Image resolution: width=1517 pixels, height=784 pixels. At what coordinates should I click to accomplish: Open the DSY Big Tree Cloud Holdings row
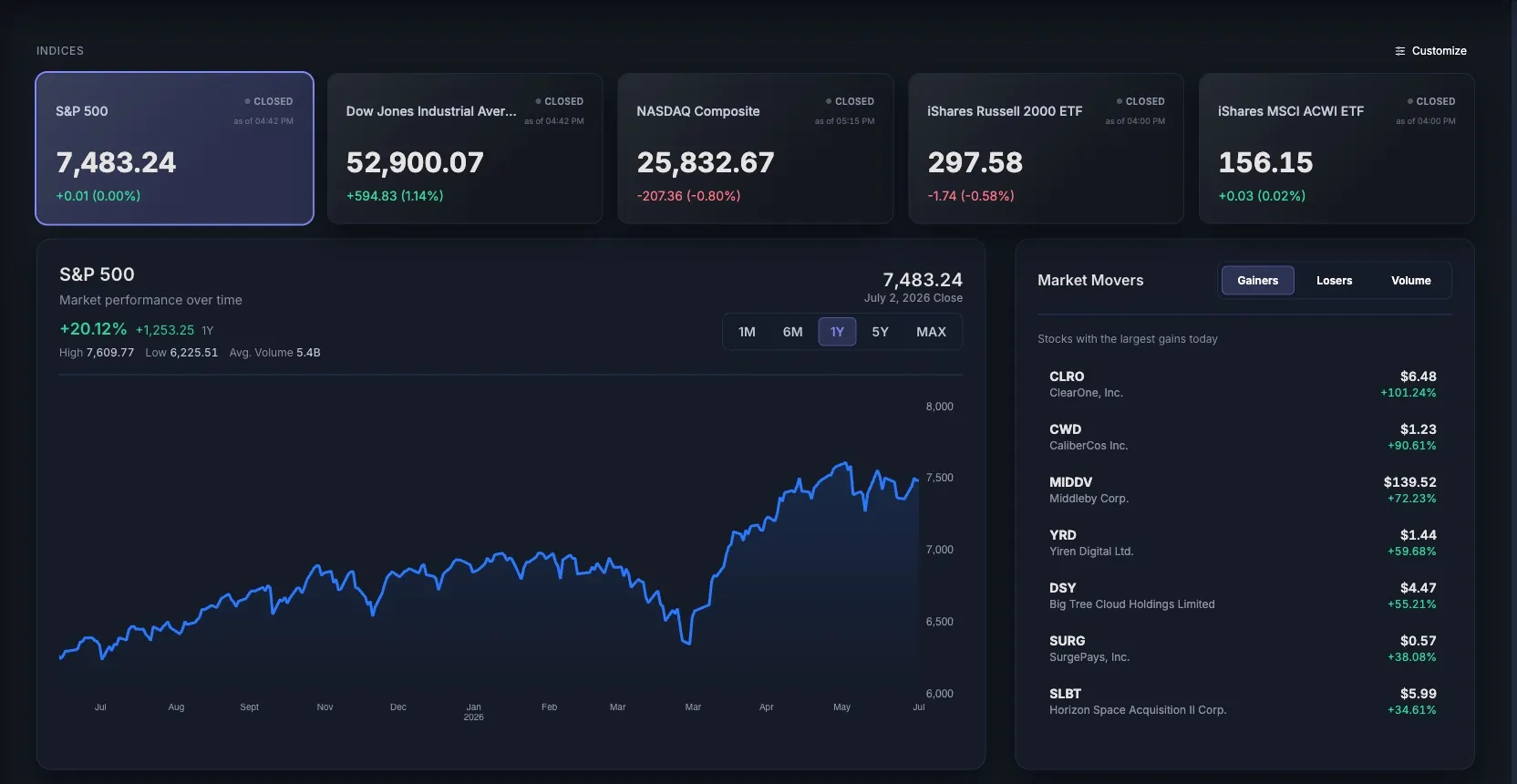1244,595
